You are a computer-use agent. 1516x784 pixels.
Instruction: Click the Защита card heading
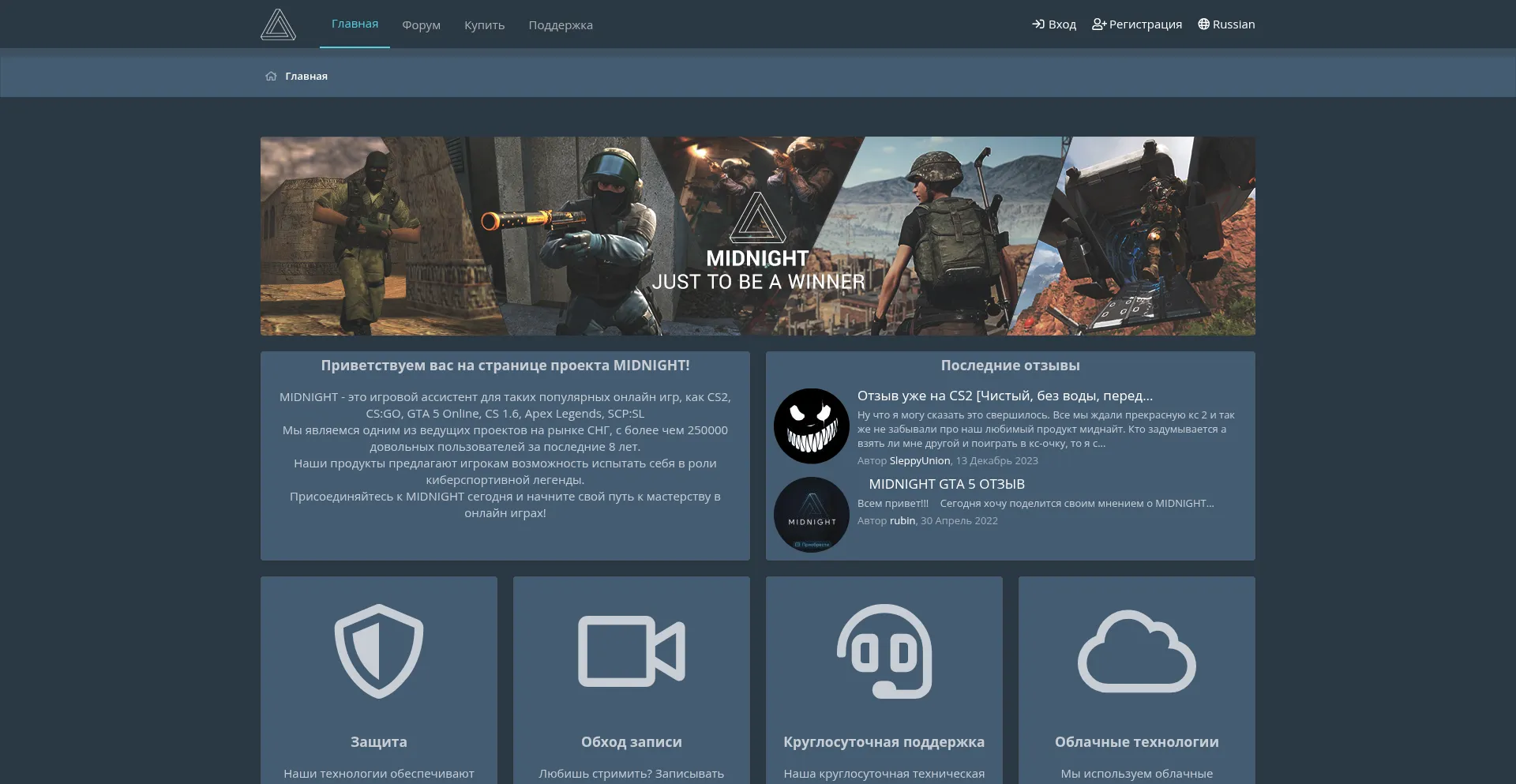(x=379, y=742)
